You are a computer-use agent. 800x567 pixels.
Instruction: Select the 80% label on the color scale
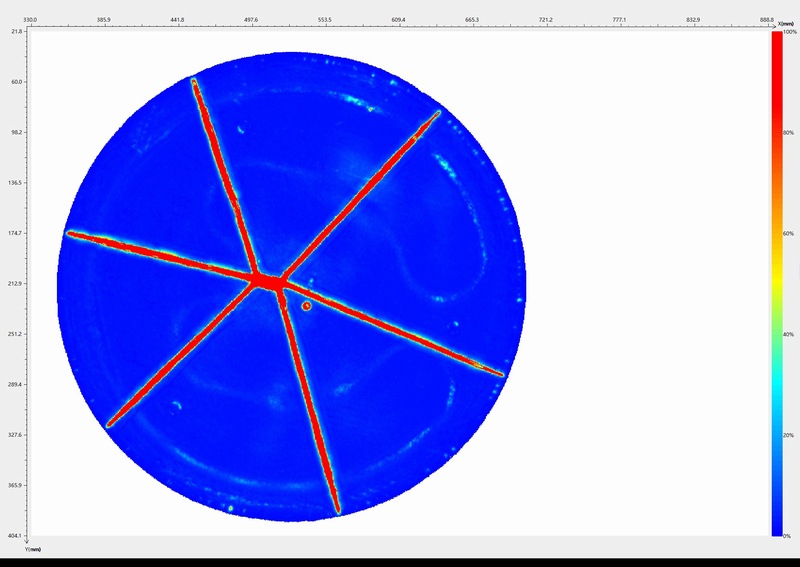point(789,133)
